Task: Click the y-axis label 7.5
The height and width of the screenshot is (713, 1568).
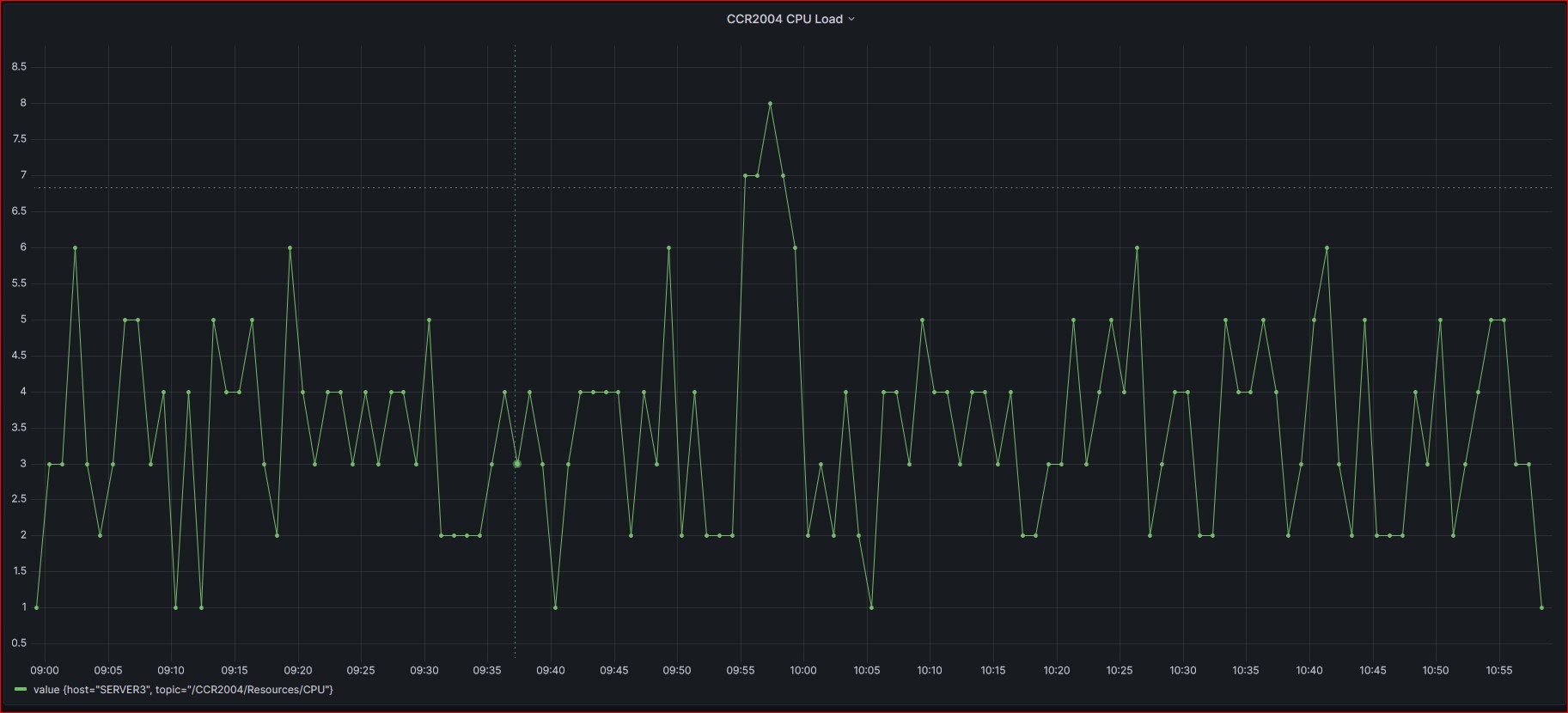Action: [19, 138]
